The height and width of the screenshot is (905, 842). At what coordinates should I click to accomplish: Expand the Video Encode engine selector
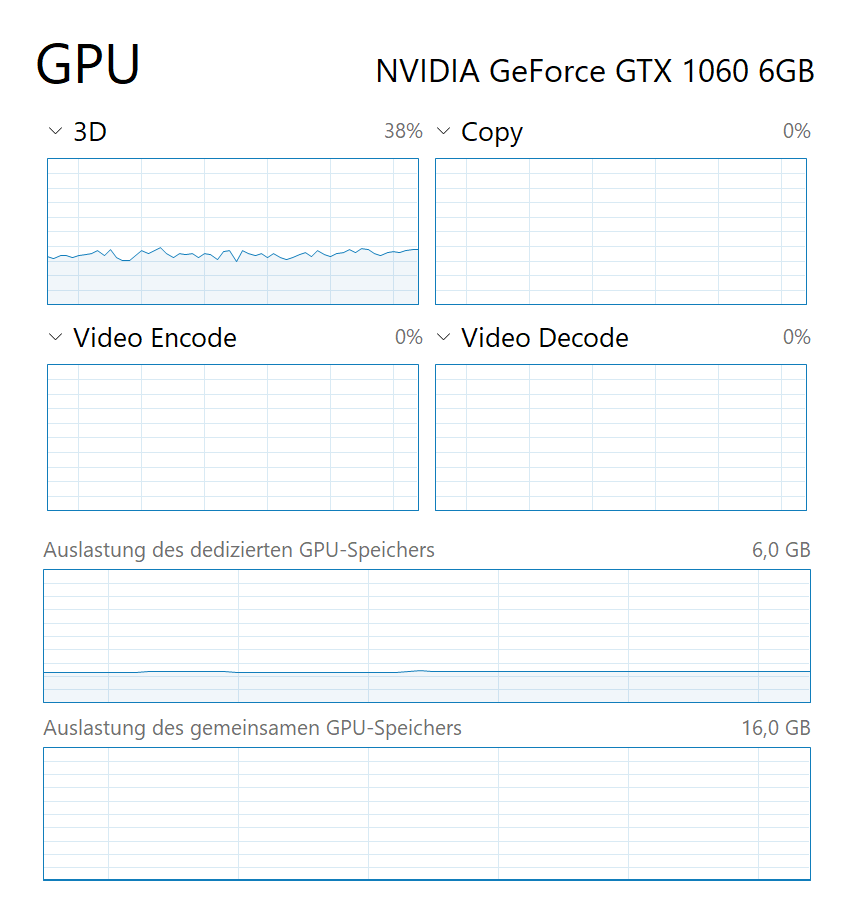click(55, 337)
